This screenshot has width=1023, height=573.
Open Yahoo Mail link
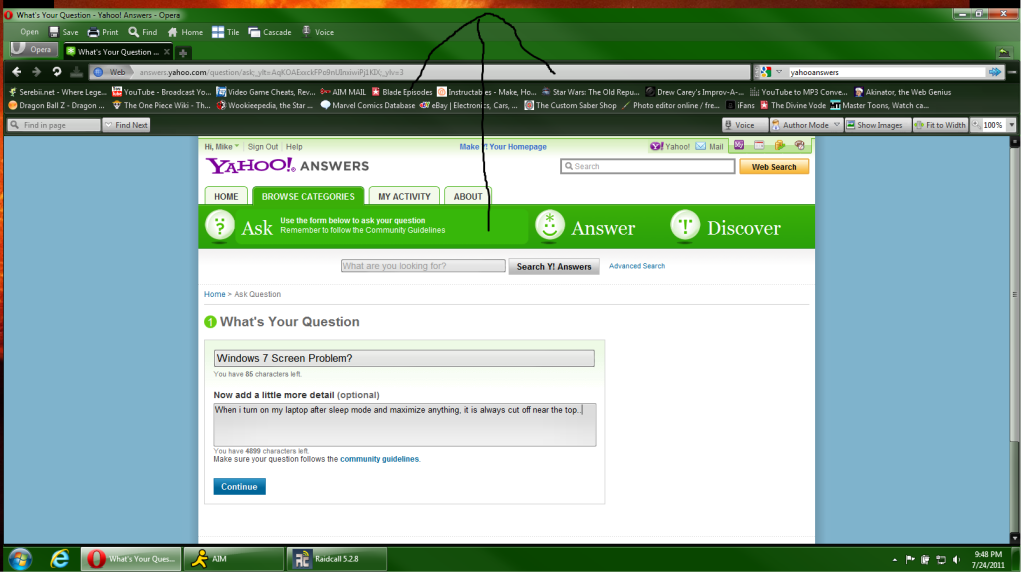[x=709, y=147]
